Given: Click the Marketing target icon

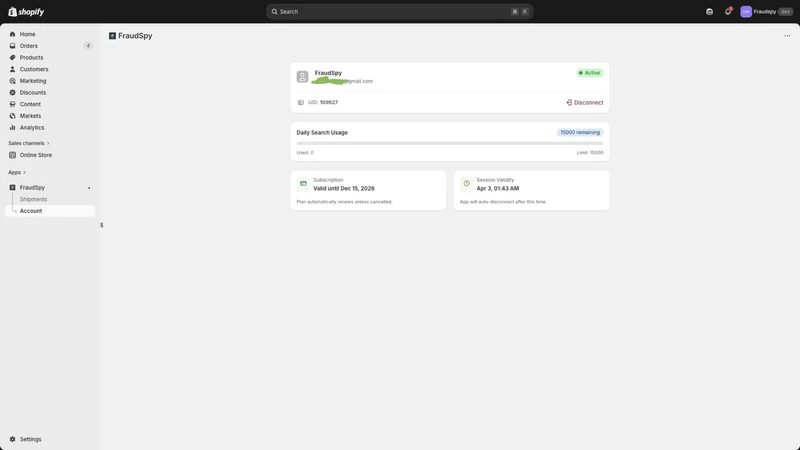Looking at the screenshot, I should pos(13,81).
